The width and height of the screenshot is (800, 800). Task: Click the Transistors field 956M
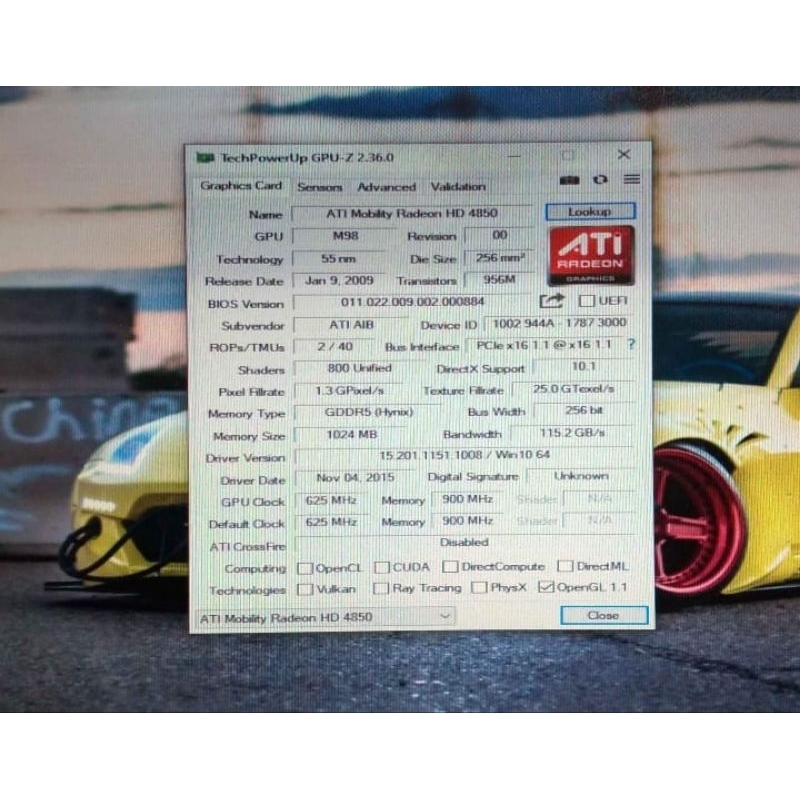point(499,280)
